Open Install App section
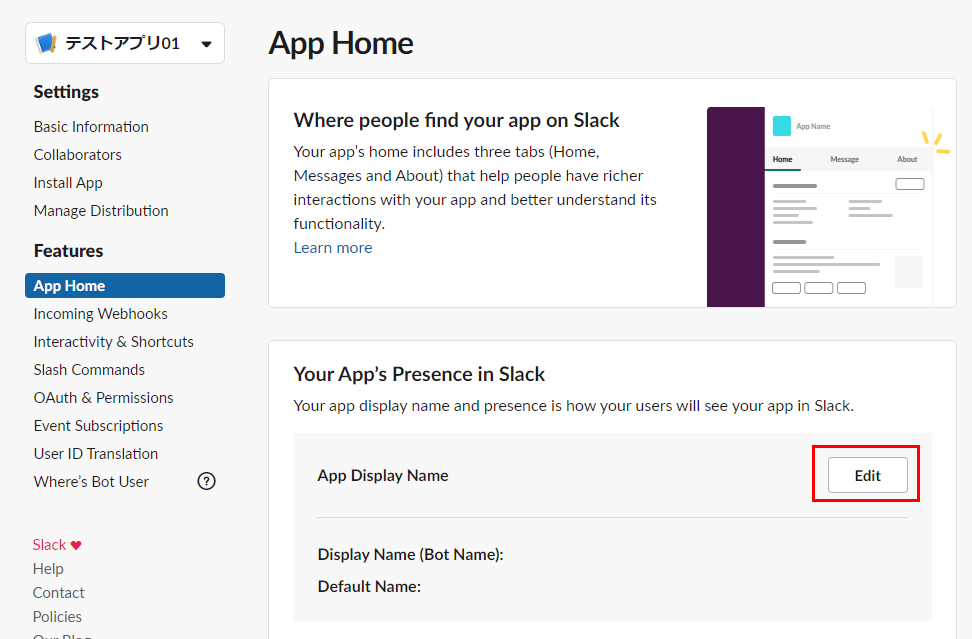972x639 pixels. tap(68, 182)
